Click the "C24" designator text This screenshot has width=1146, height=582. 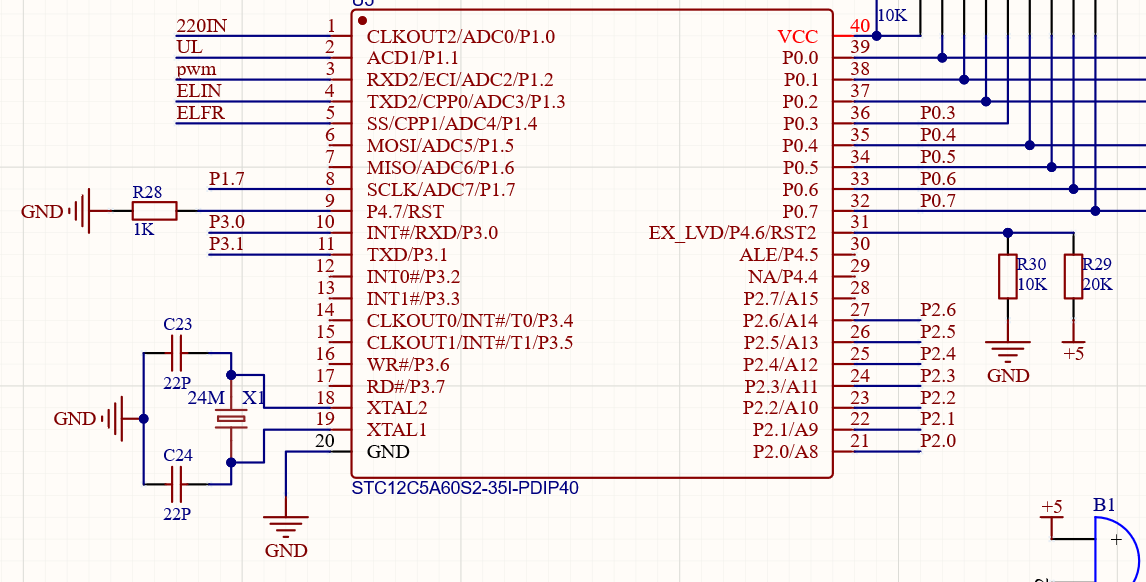(178, 456)
